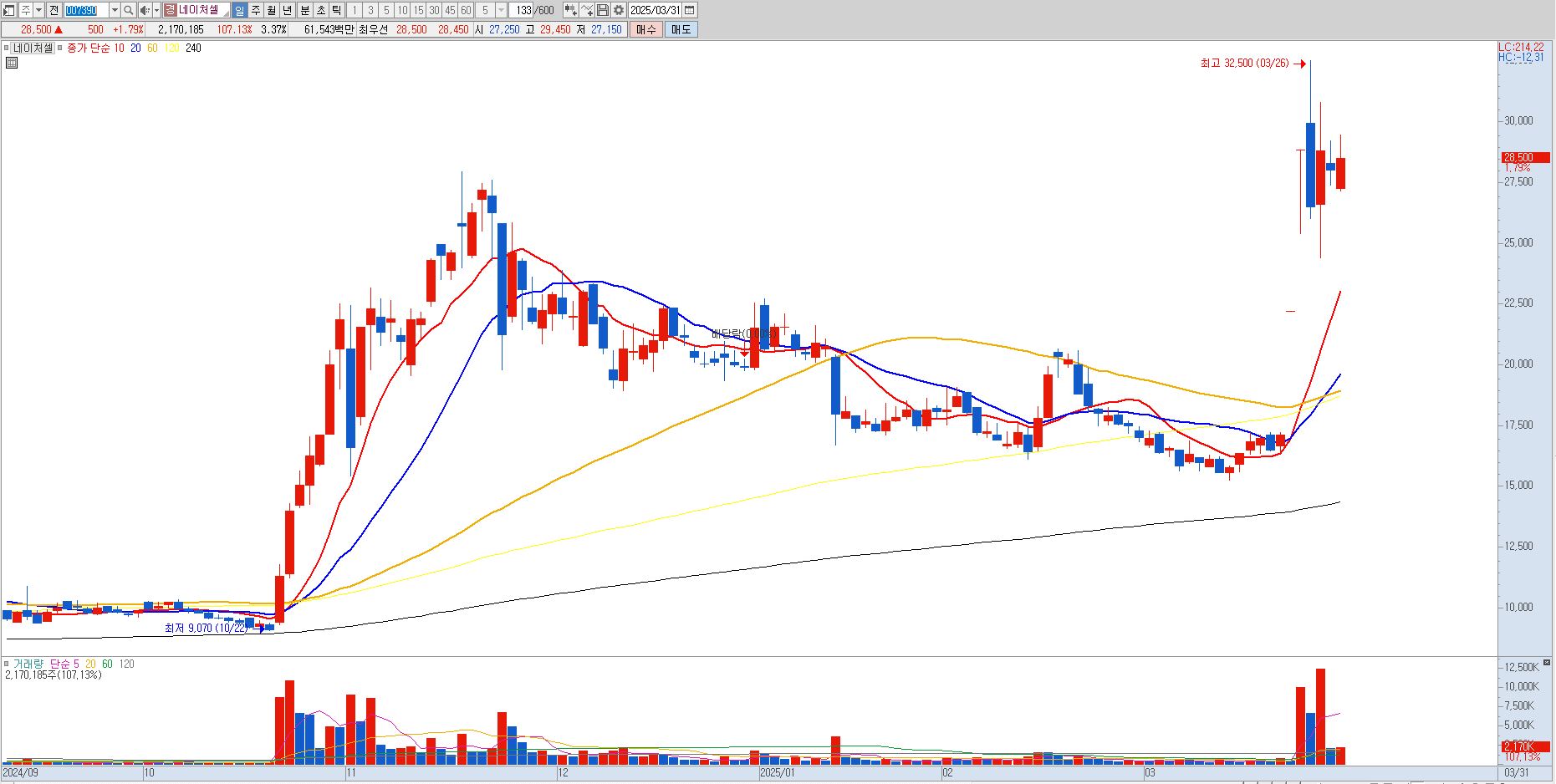Click the grid table icon under the chart legend

pyautogui.click(x=12, y=63)
